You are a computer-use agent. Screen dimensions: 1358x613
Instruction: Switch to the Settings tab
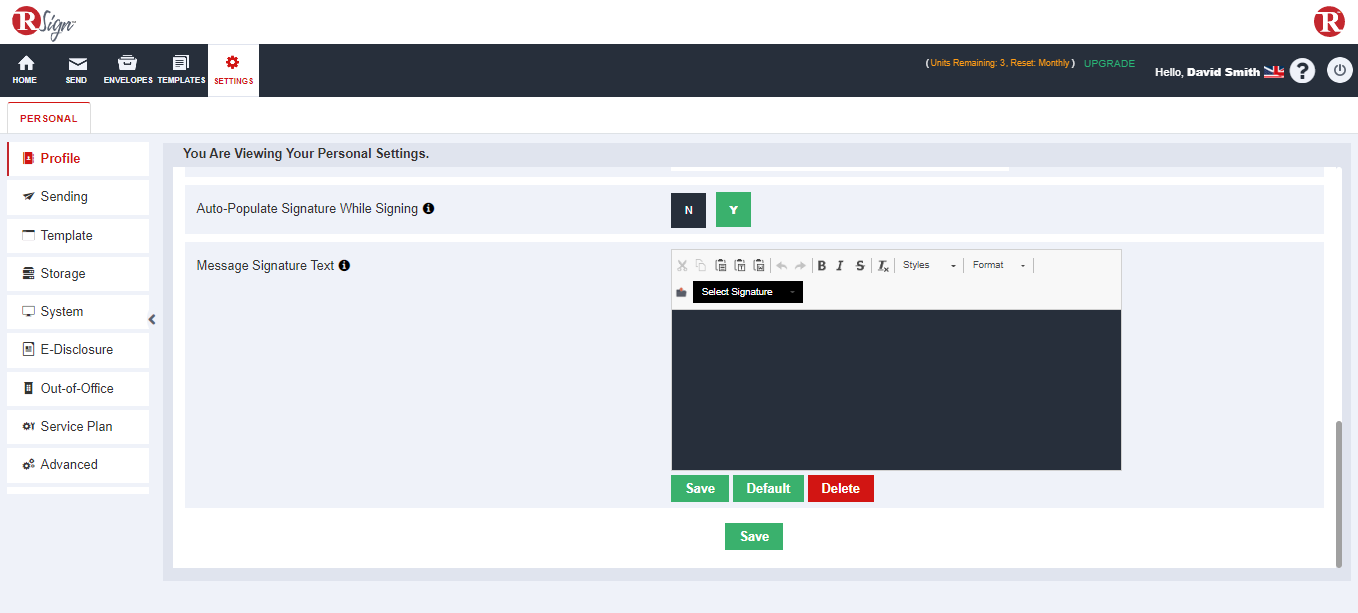[233, 70]
